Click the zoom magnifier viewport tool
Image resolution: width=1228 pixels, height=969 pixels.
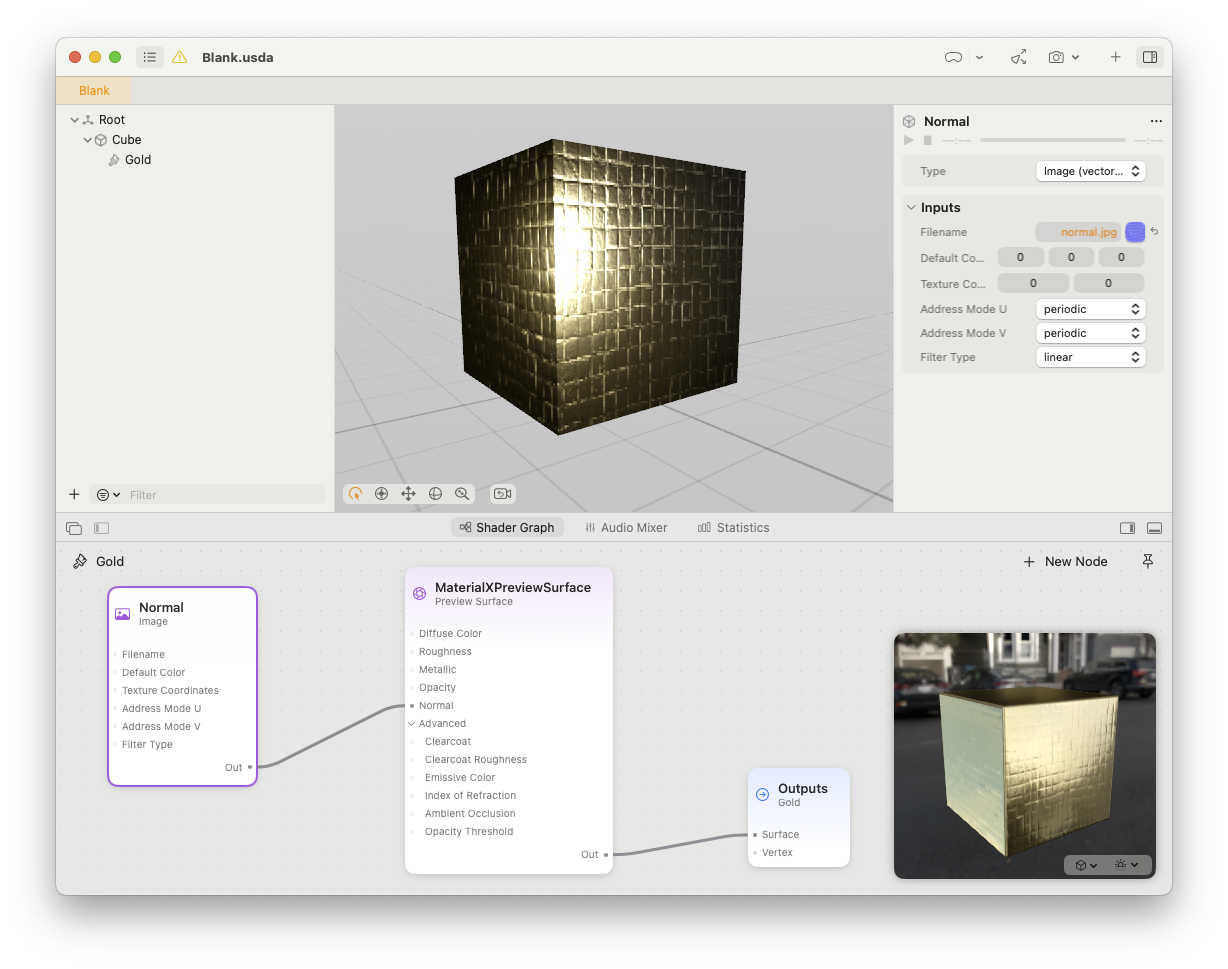tap(462, 494)
